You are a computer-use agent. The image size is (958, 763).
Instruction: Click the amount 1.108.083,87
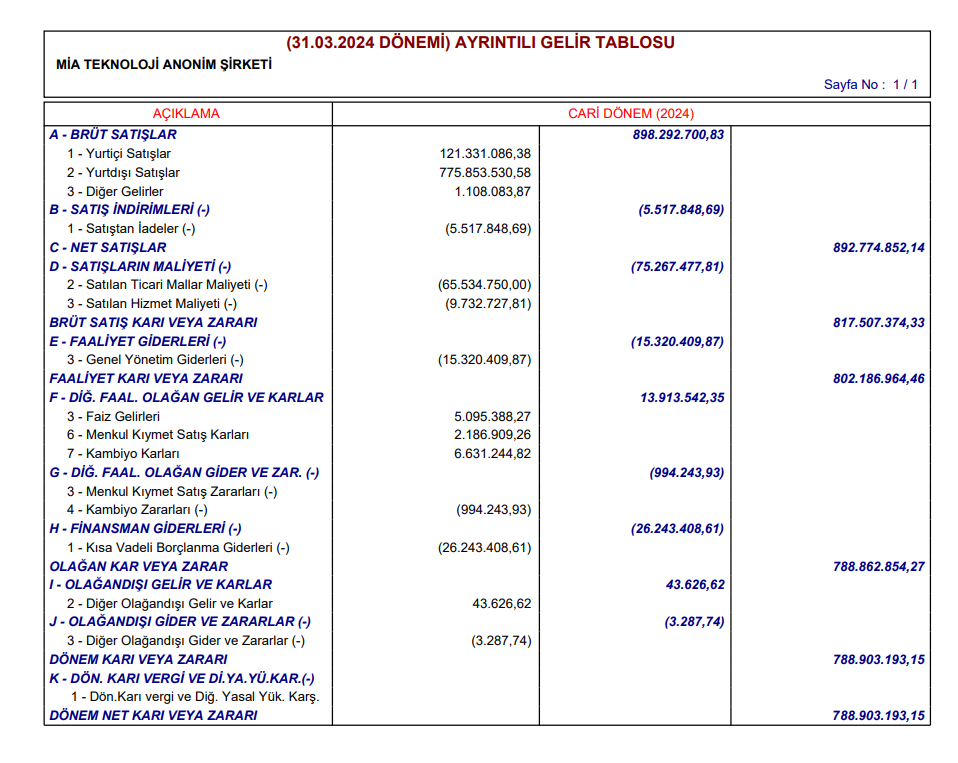click(492, 191)
